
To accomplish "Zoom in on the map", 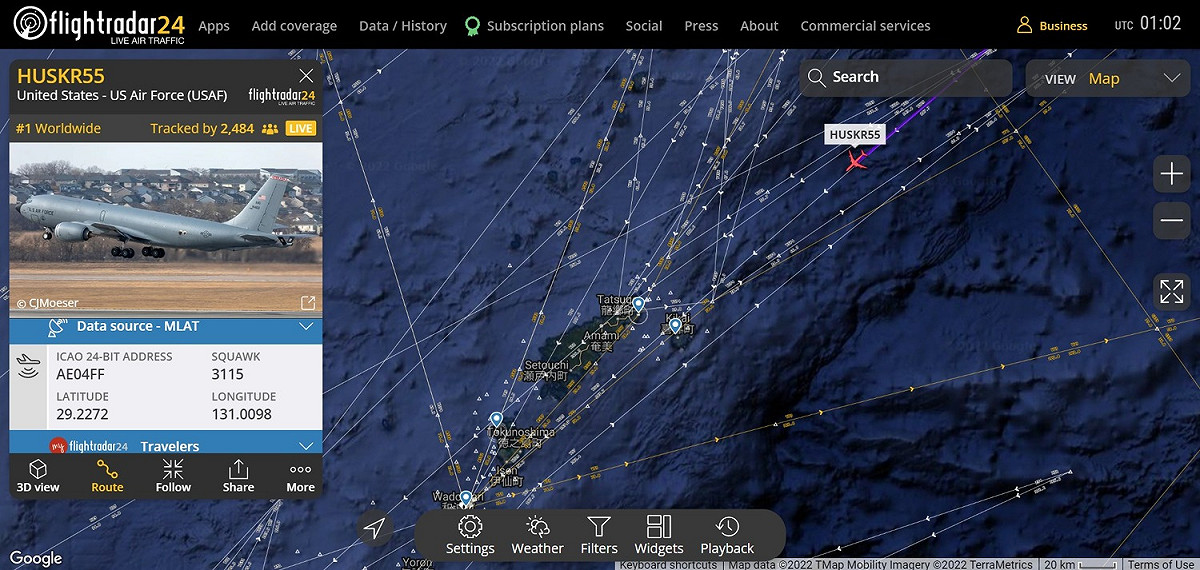I will [1171, 174].
